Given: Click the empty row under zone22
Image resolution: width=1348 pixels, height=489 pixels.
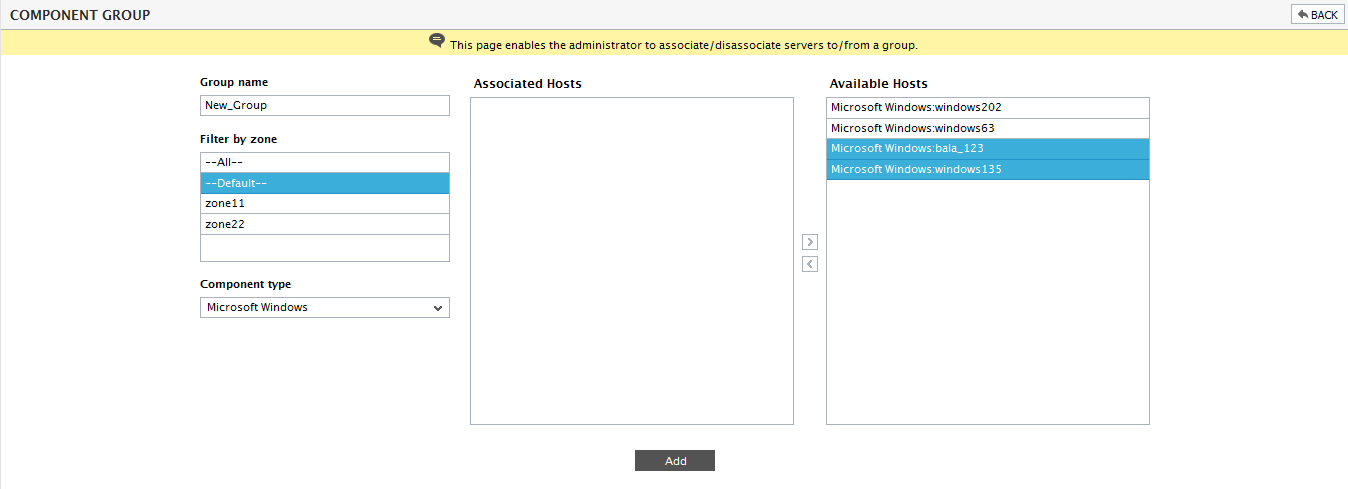Looking at the screenshot, I should tap(325, 245).
